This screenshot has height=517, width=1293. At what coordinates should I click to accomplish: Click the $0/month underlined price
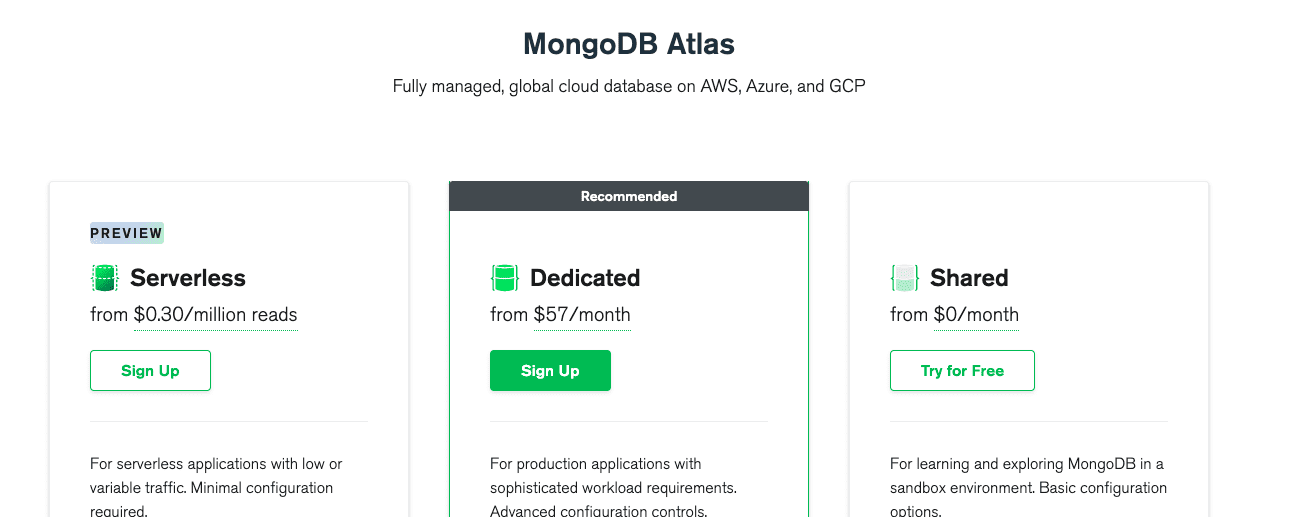[976, 315]
